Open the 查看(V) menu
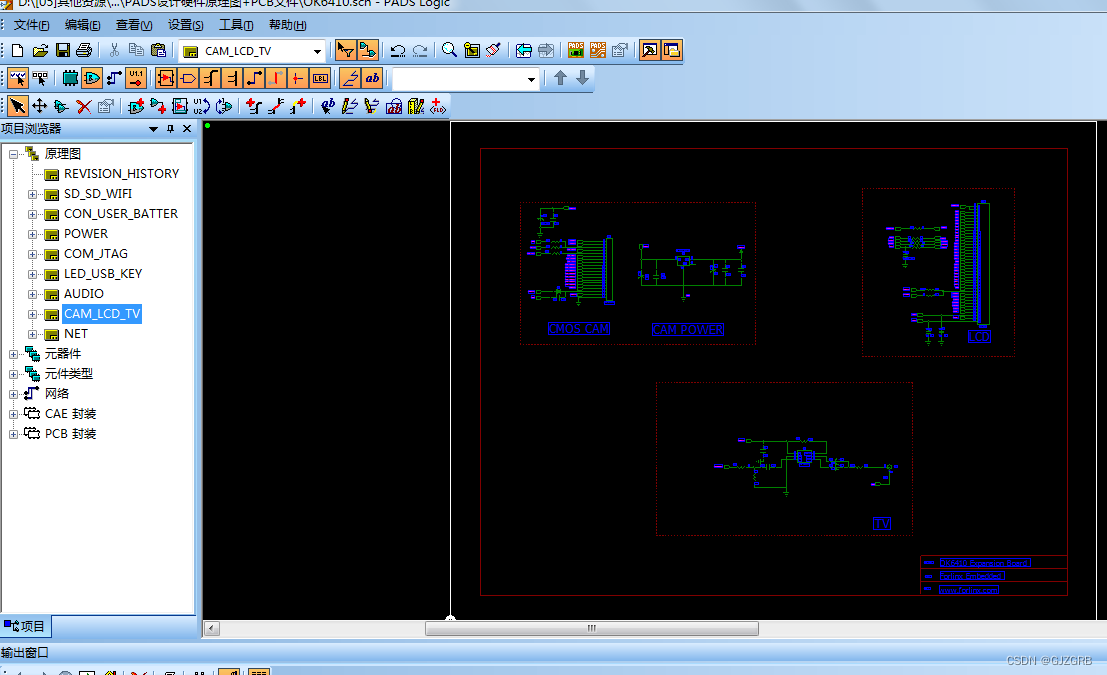Image resolution: width=1107 pixels, height=675 pixels. [x=133, y=25]
